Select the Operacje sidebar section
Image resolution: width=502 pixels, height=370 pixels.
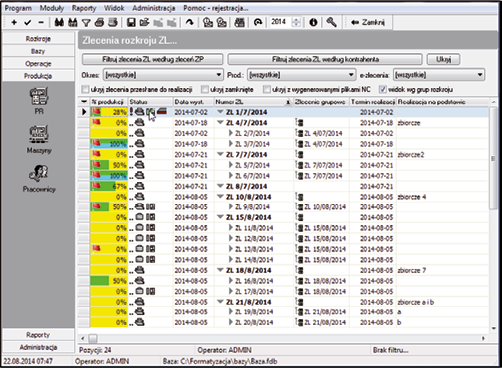(38, 63)
